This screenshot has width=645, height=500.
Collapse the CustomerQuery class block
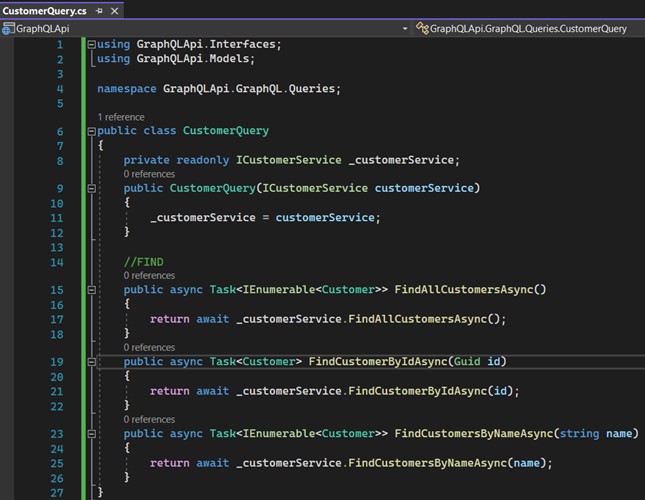point(92,131)
